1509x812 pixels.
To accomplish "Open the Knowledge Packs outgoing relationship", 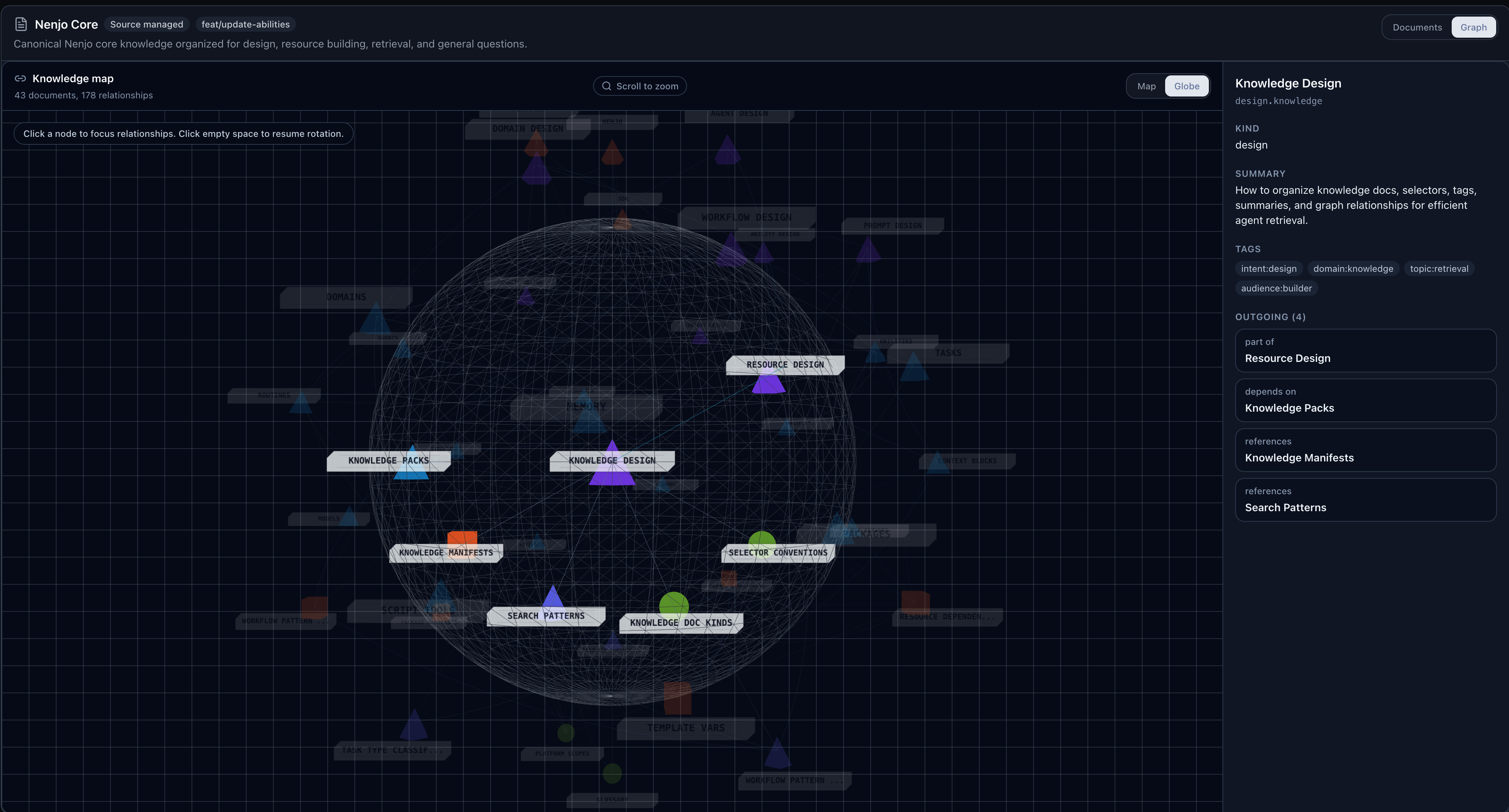I will 1365,400.
